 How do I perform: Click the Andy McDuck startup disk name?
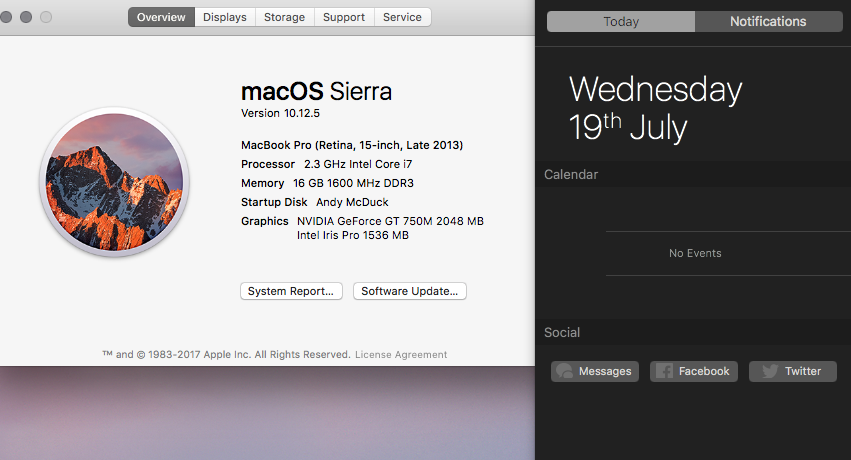[352, 202]
